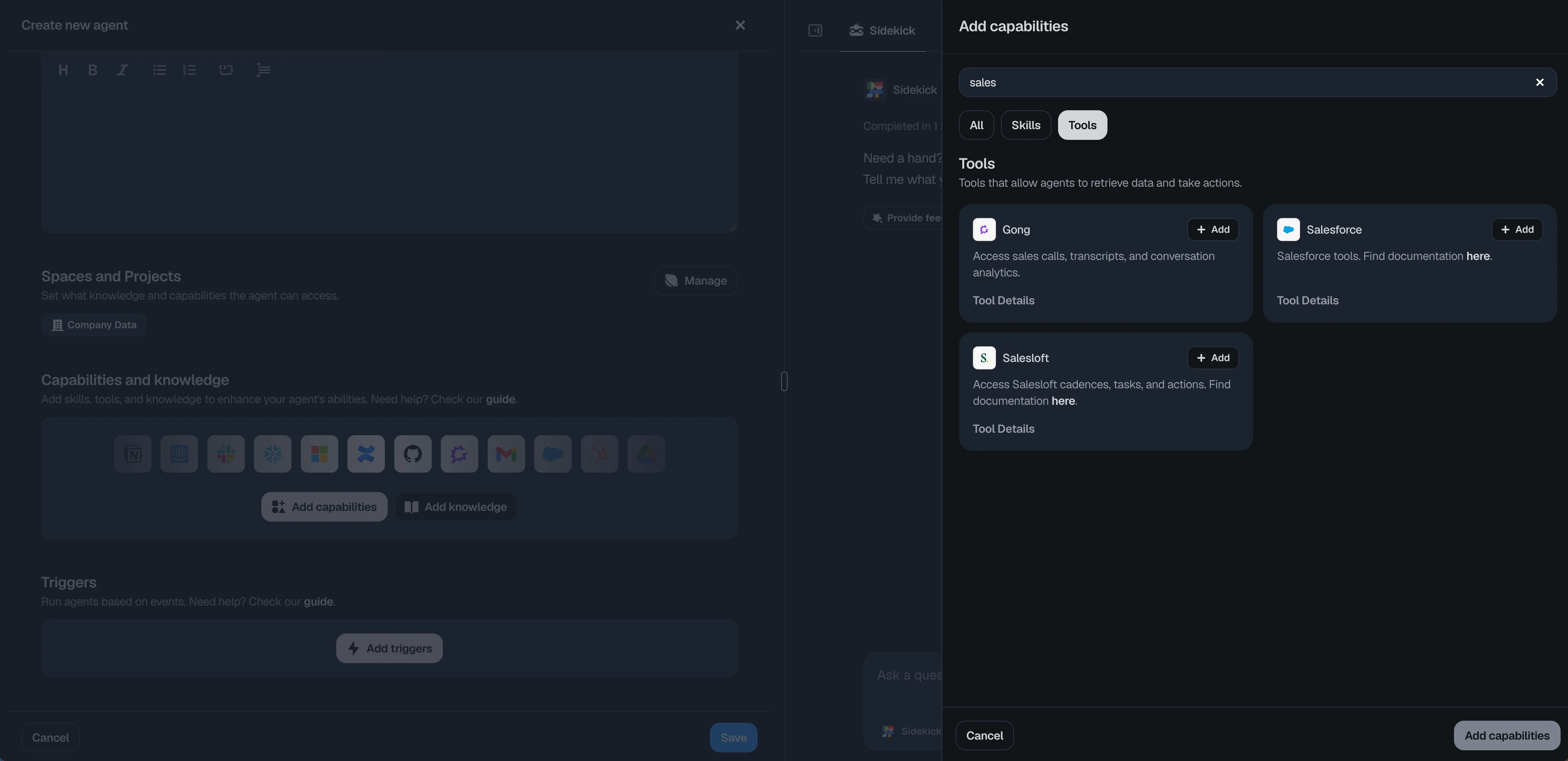The image size is (1568, 761).
Task: Click the Gmail integration icon
Action: coord(506,454)
